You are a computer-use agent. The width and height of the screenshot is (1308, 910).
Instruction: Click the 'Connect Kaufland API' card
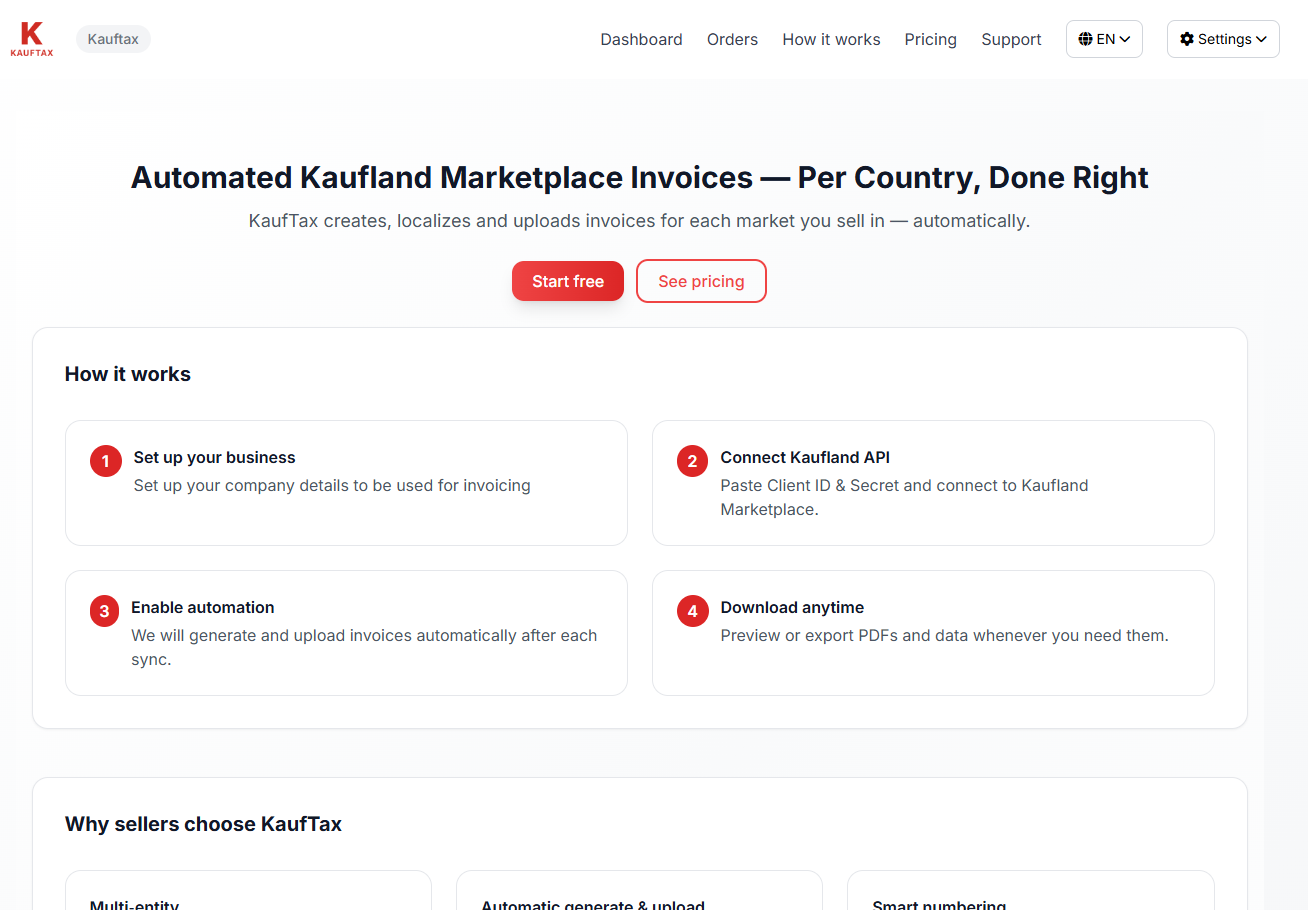(933, 483)
